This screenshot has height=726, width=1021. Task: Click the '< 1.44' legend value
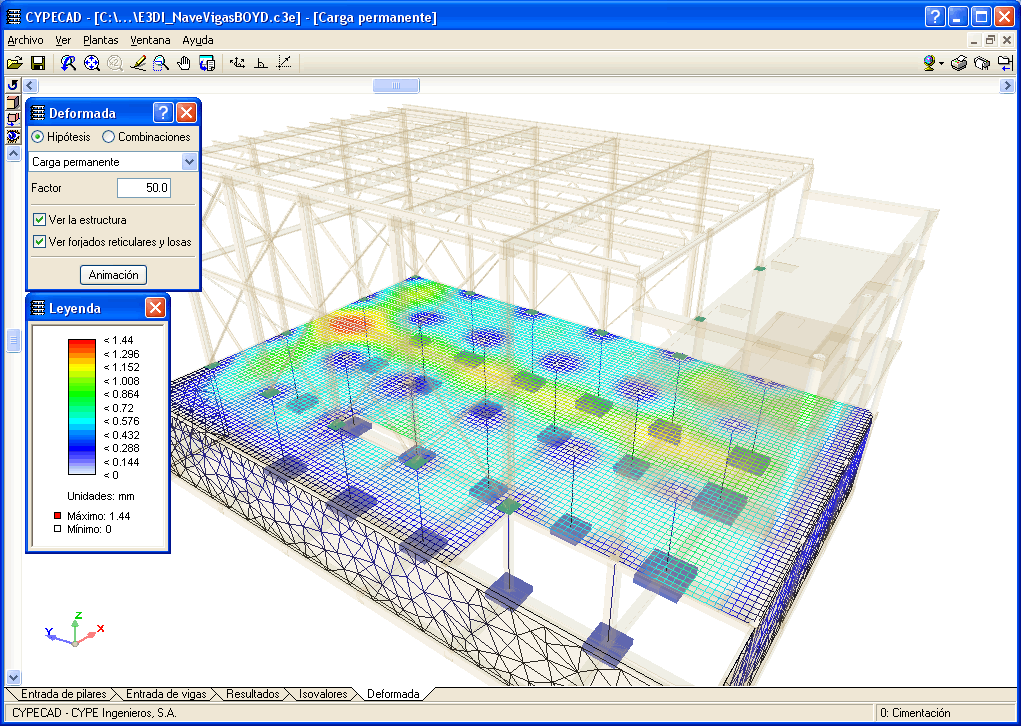119,340
